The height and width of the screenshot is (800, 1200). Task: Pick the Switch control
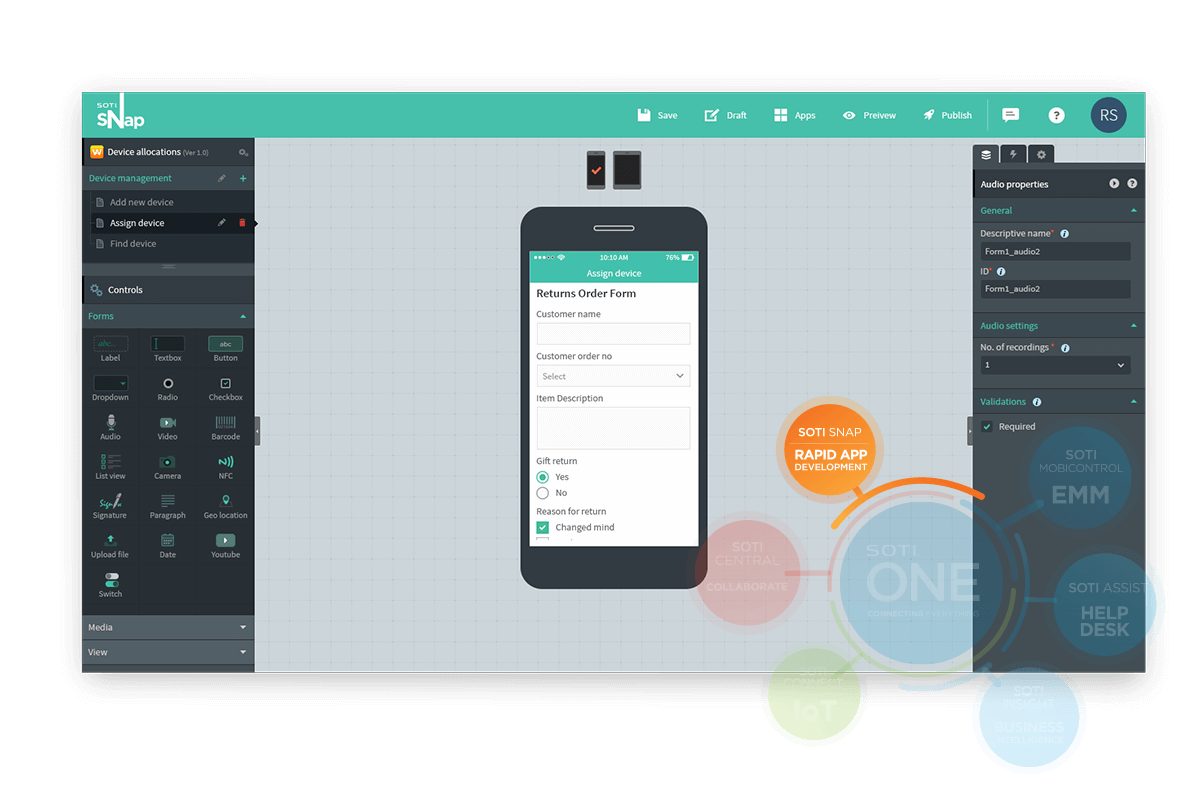click(x=110, y=585)
